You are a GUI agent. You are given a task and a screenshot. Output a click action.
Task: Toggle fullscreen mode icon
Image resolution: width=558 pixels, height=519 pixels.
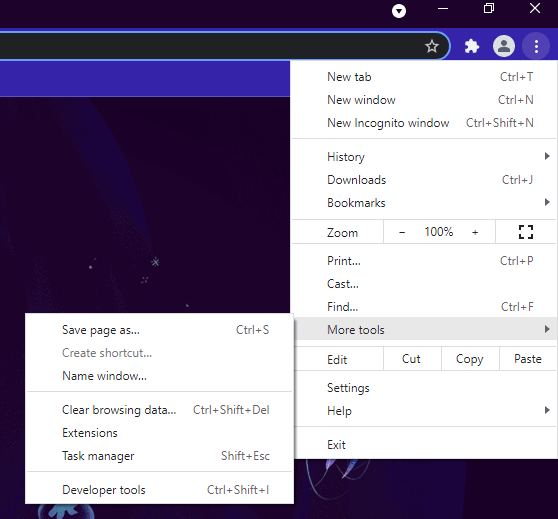click(526, 232)
